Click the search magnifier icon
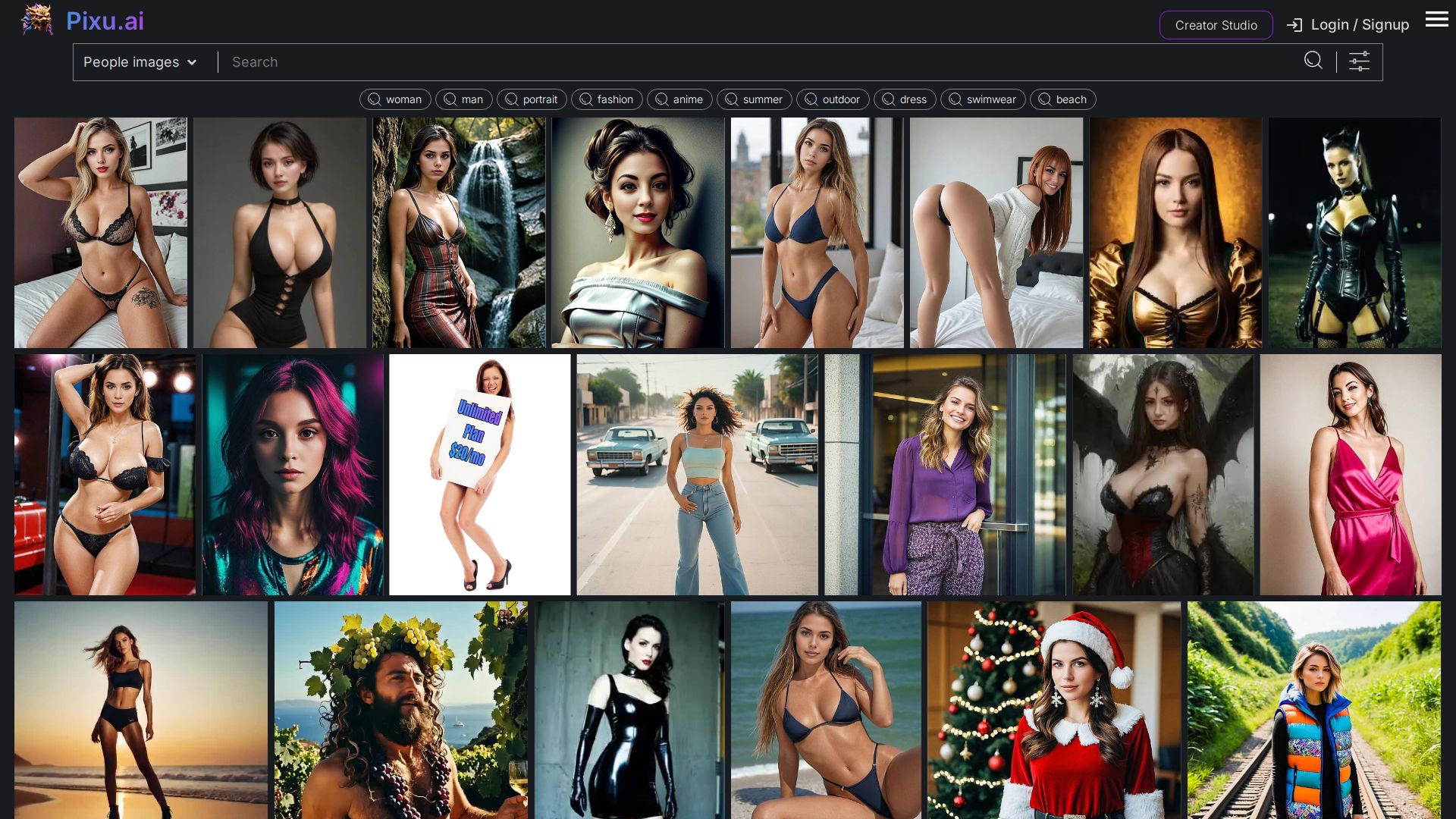Viewport: 1456px width, 819px height. point(1313,61)
